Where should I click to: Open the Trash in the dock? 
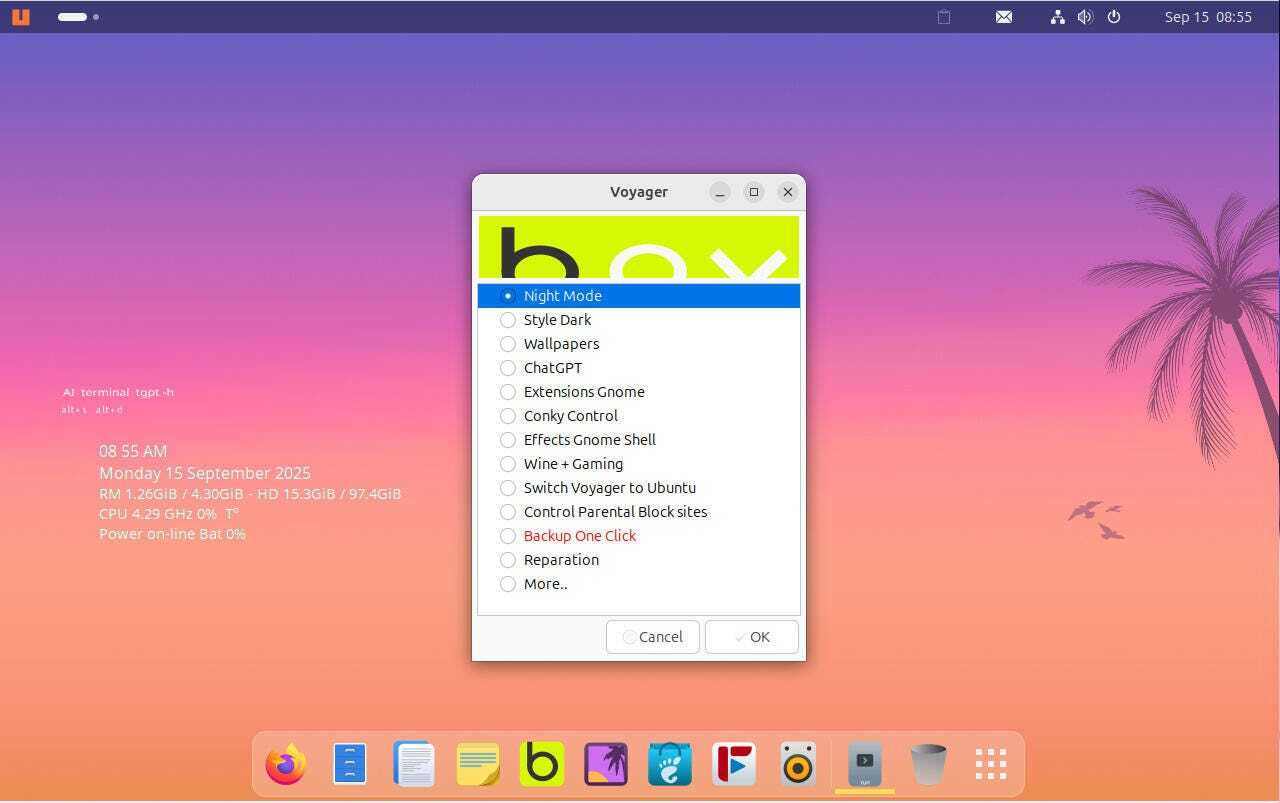click(928, 765)
